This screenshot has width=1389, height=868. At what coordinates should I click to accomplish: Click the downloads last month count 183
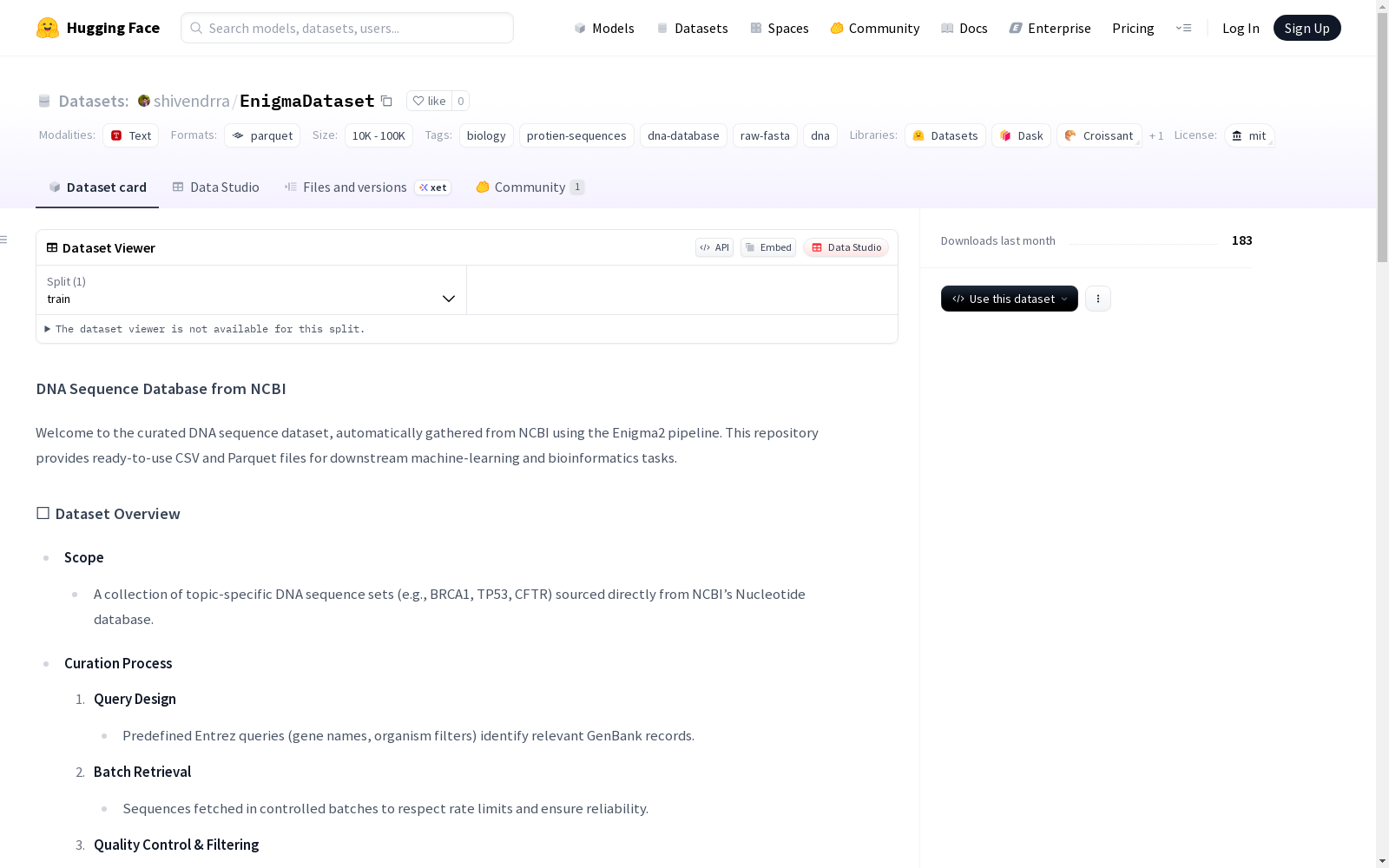coord(1242,240)
